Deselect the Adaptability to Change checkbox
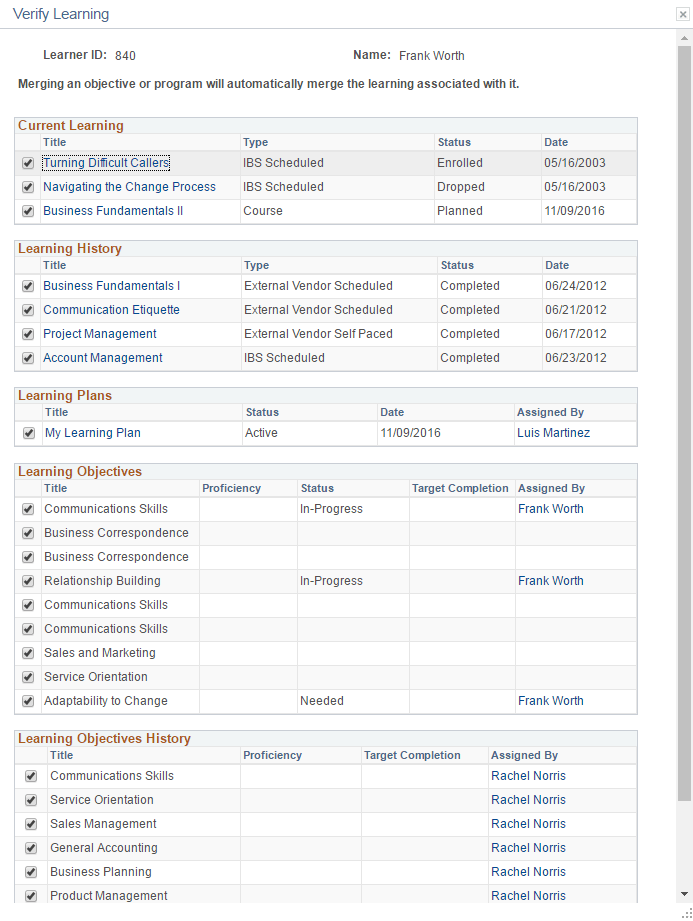This screenshot has height=921, width=693. tap(27, 701)
